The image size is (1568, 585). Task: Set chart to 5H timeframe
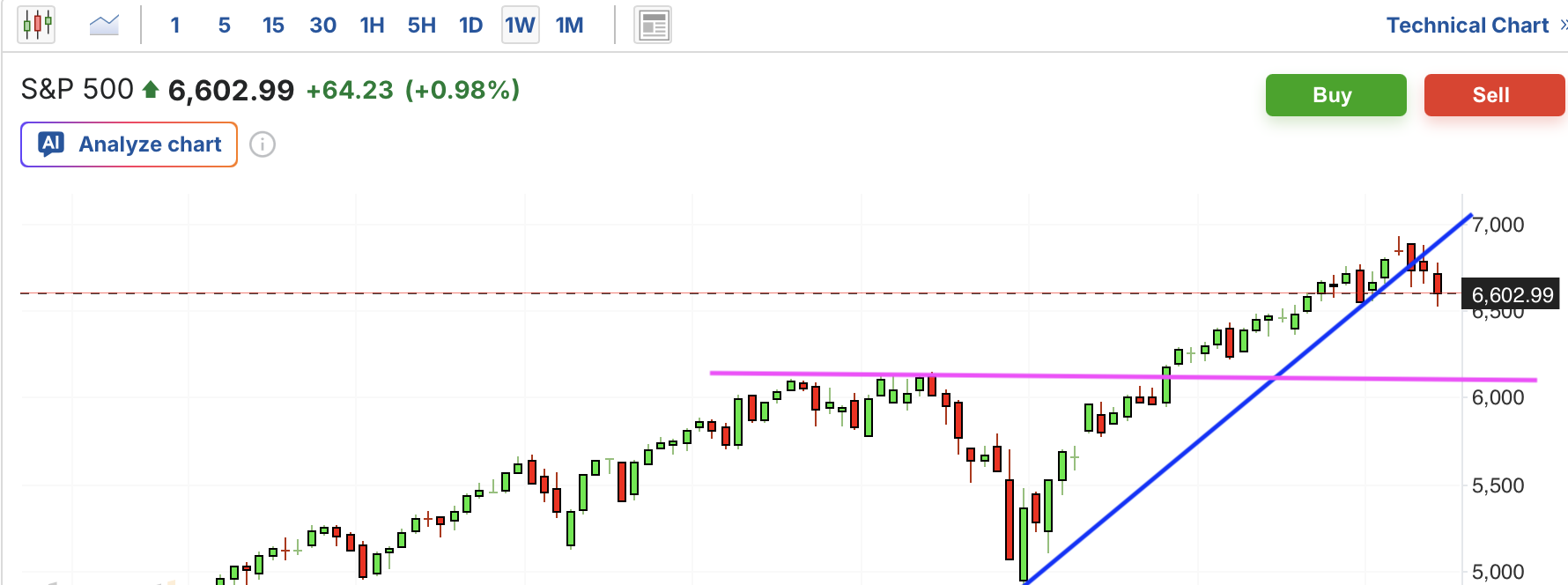point(421,26)
